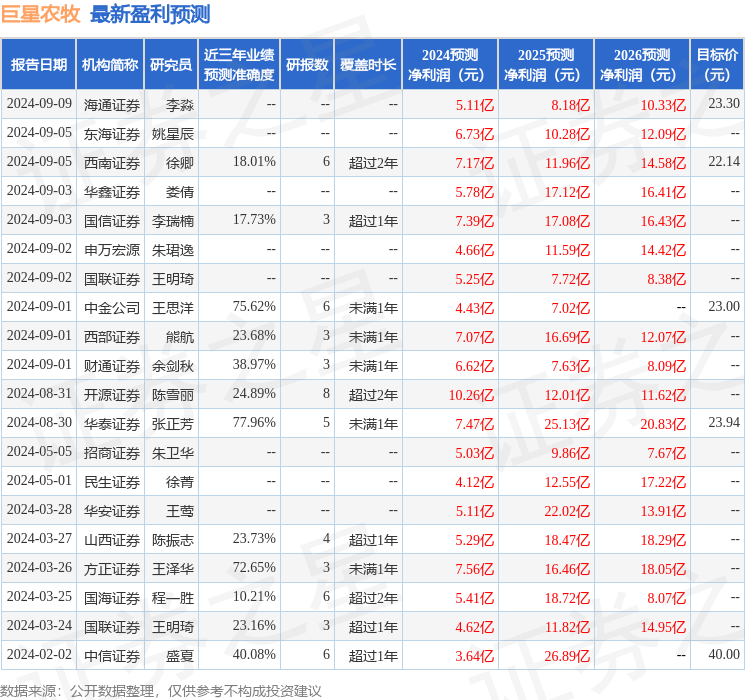Click analyst name 李淼
The image size is (745, 700).
click(x=180, y=105)
